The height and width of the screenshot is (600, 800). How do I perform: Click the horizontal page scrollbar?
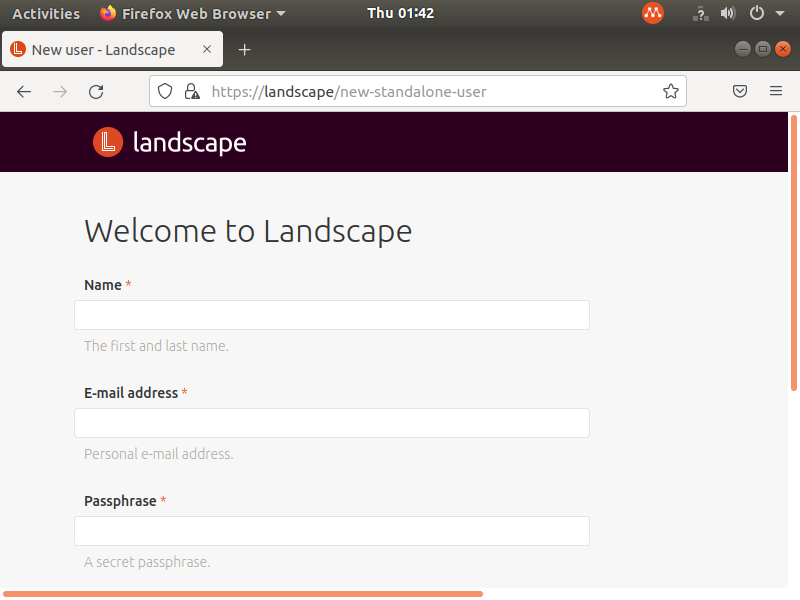click(243, 594)
